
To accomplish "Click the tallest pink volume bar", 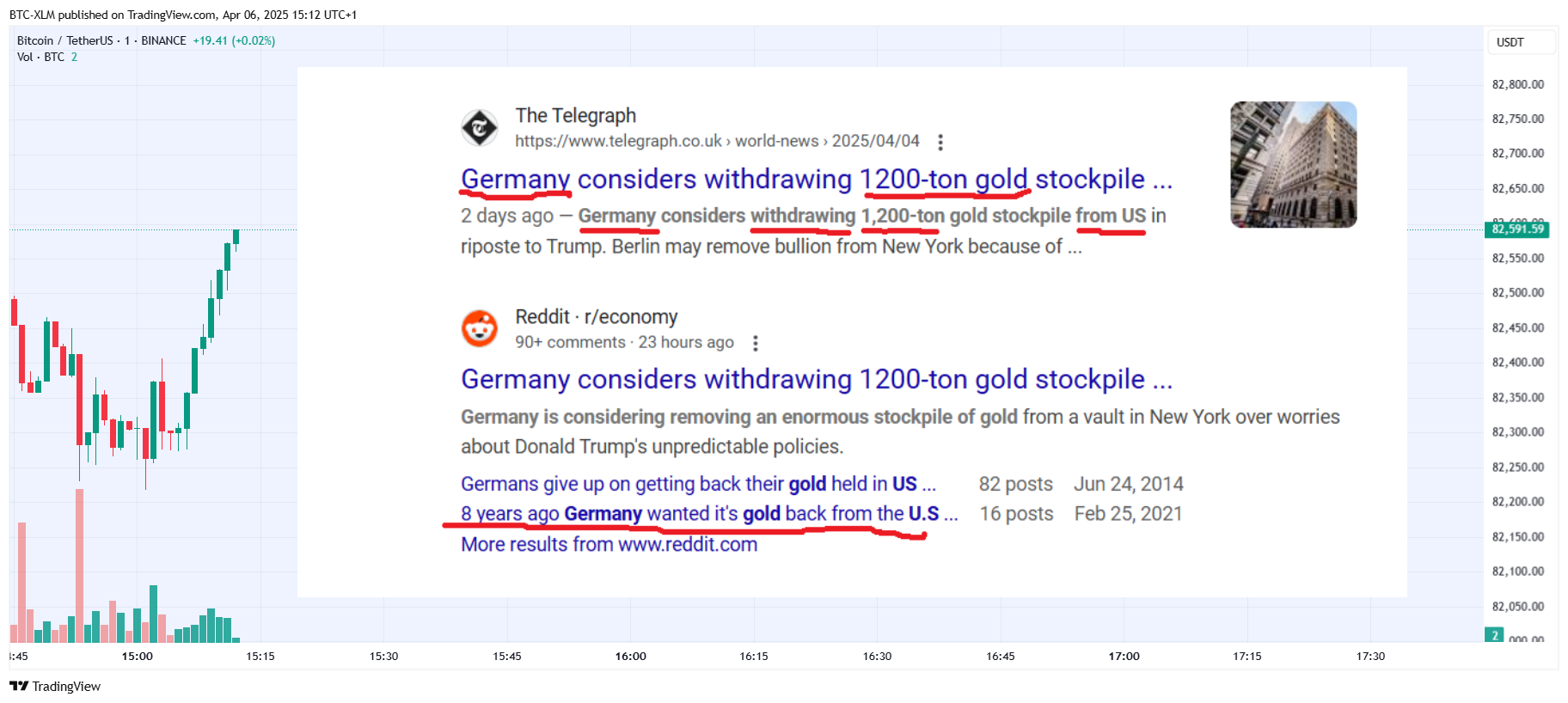I will [x=79, y=565].
